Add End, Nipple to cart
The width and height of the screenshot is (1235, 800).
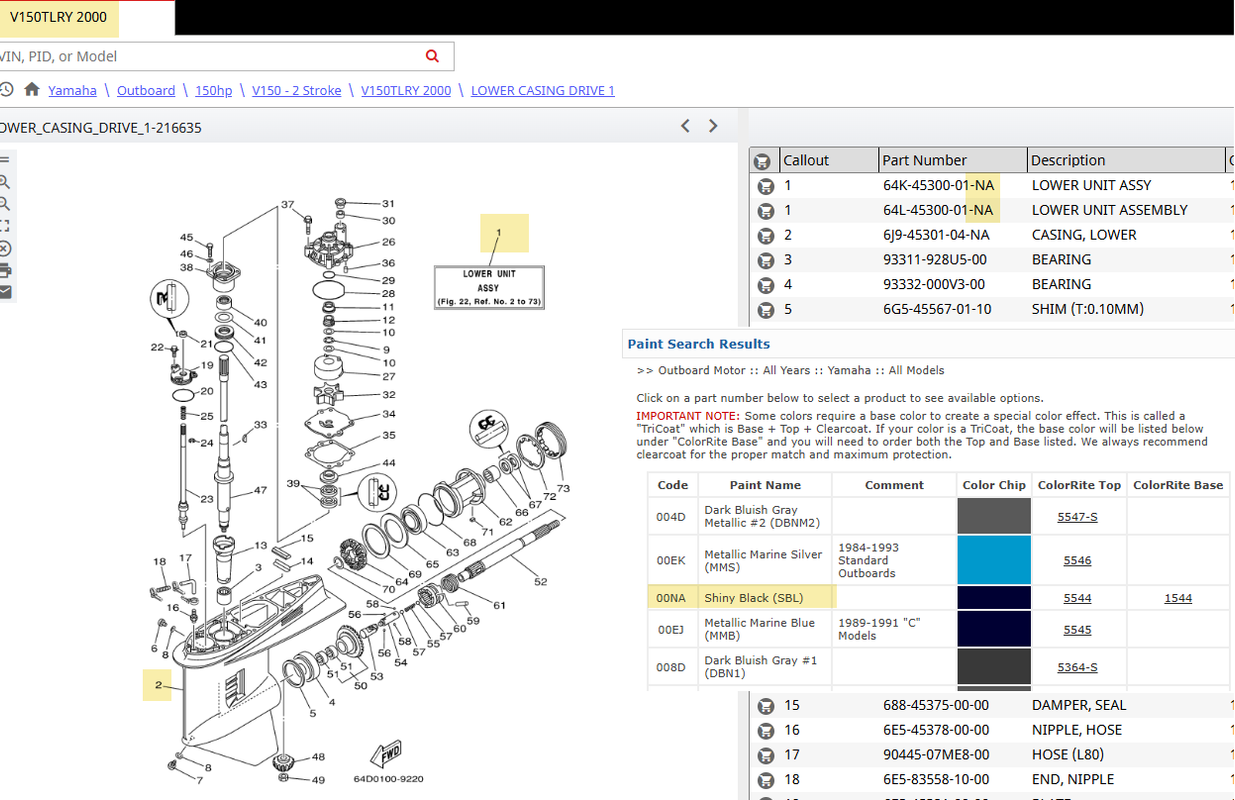(x=766, y=780)
